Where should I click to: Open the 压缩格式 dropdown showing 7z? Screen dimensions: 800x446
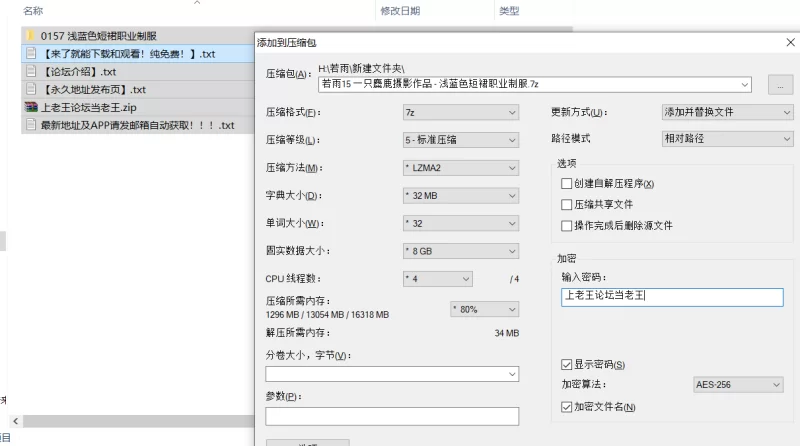[459, 112]
